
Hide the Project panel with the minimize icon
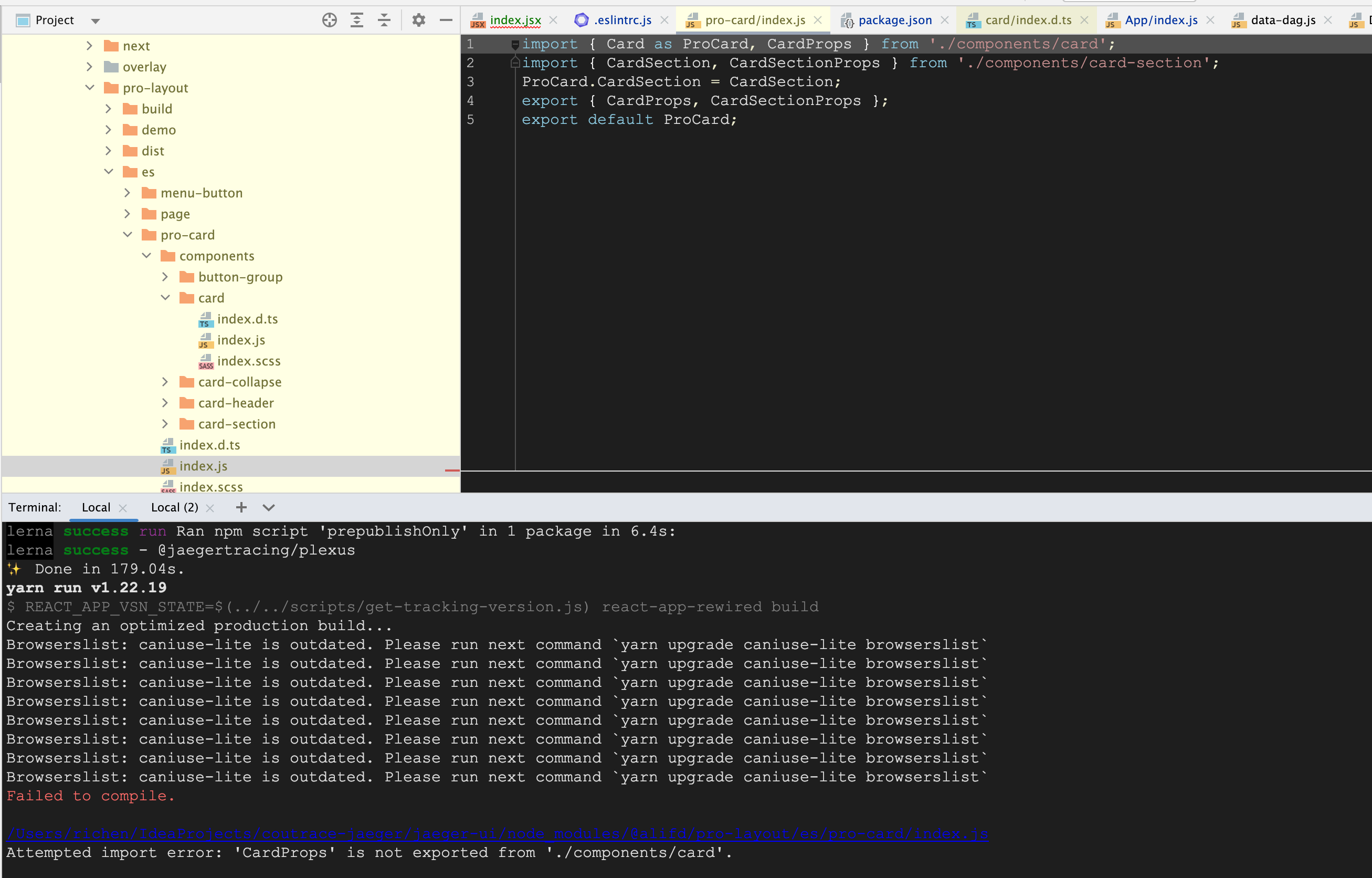click(446, 20)
